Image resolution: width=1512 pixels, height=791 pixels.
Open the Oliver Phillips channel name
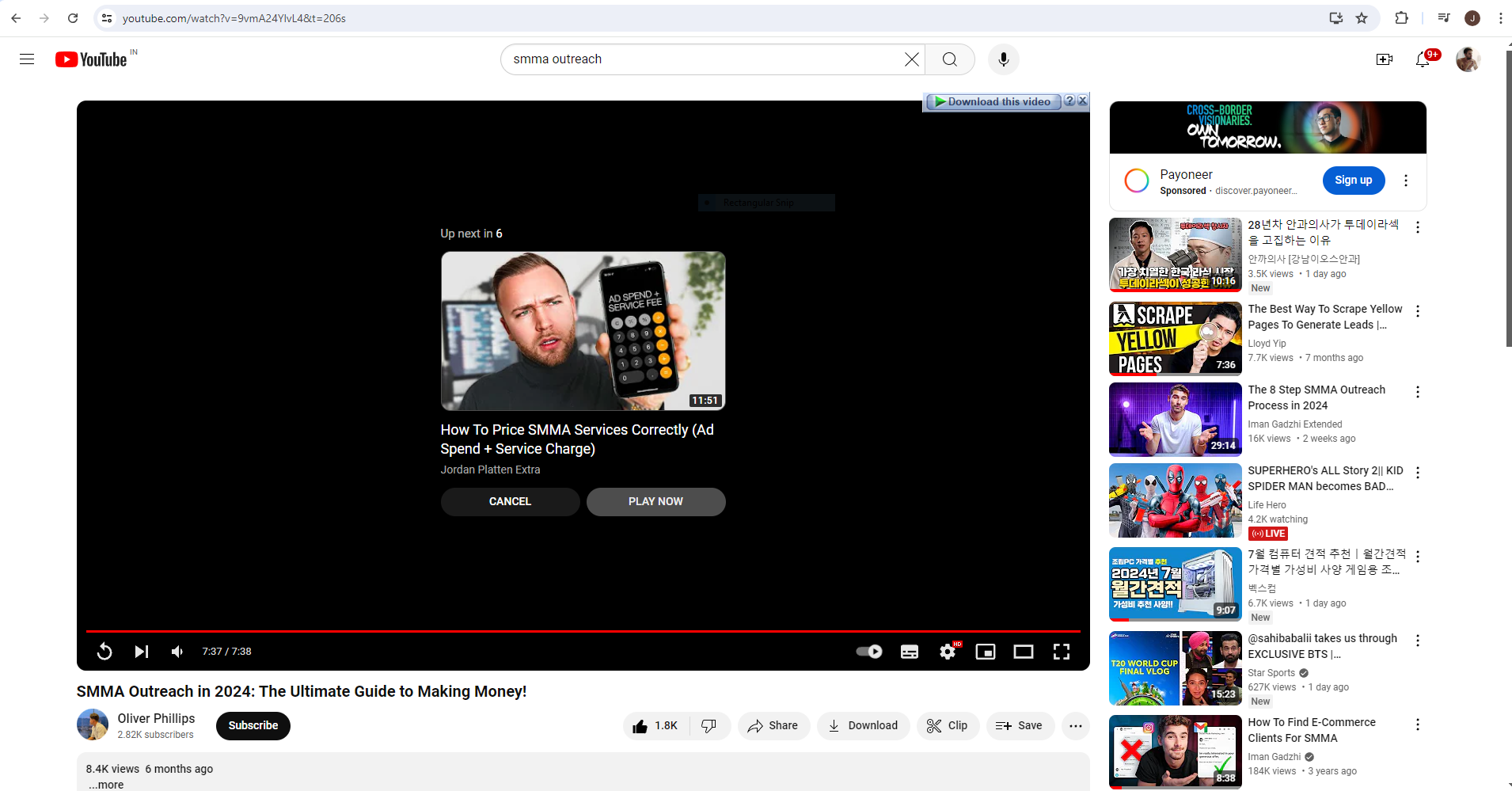156,718
